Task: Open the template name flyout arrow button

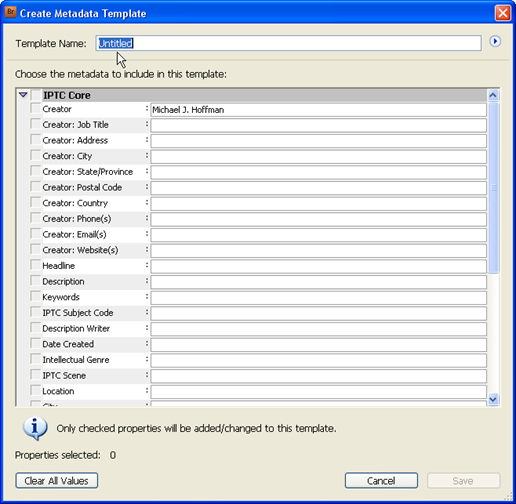Action: [x=495, y=41]
